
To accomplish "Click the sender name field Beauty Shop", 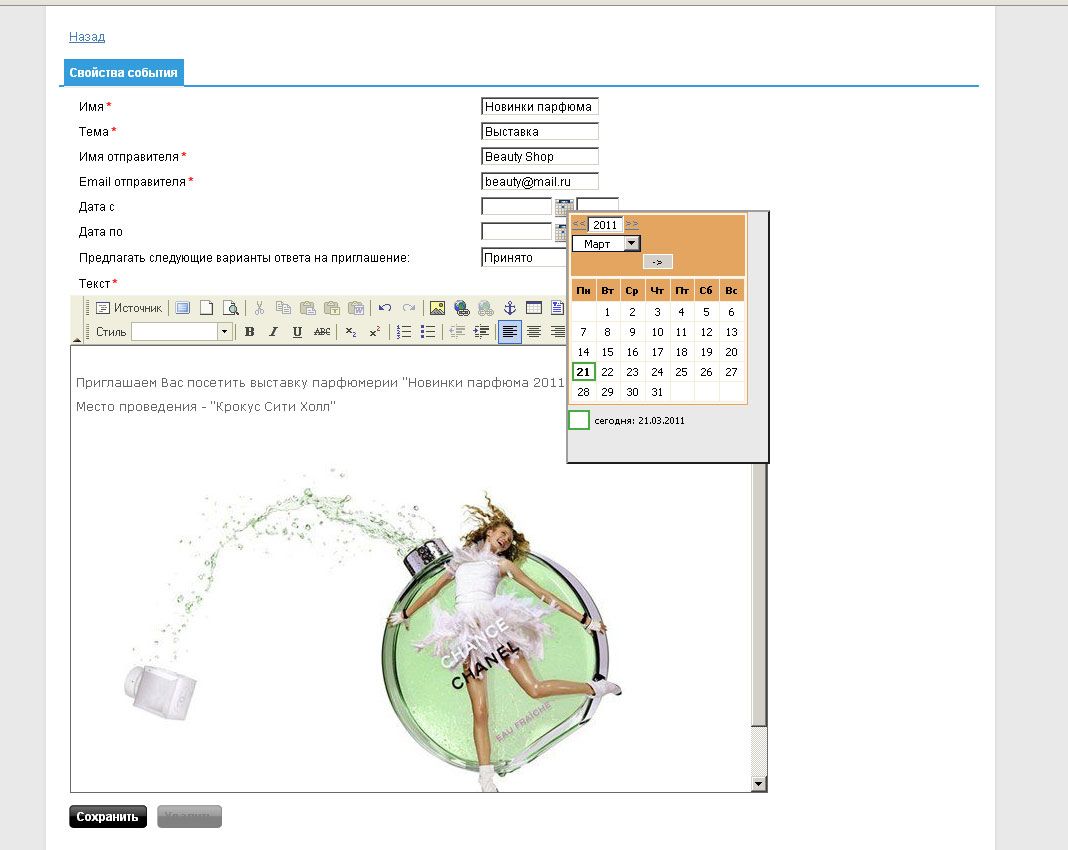I will [539, 157].
